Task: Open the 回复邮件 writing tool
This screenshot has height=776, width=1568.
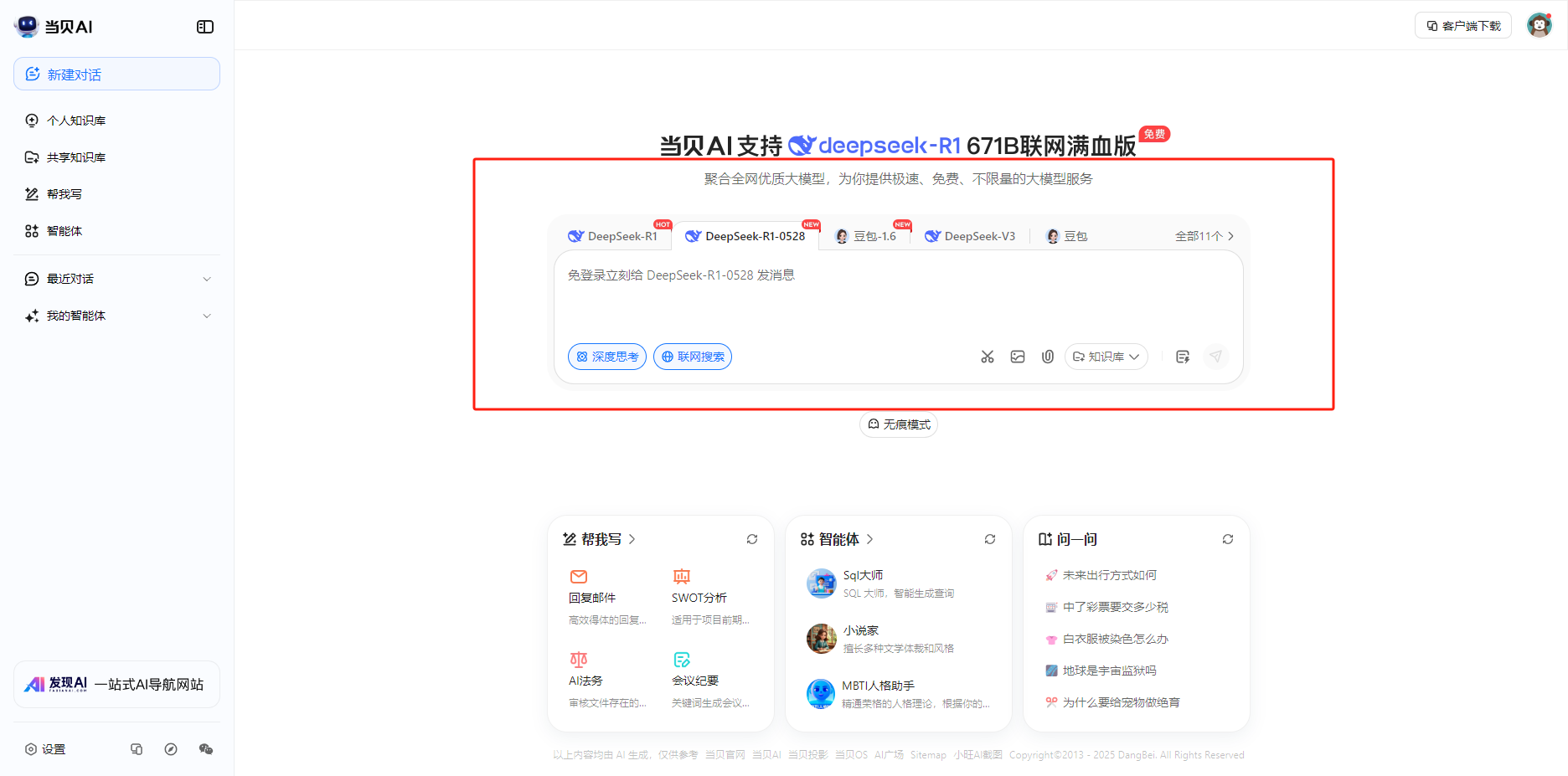Action: (x=609, y=599)
